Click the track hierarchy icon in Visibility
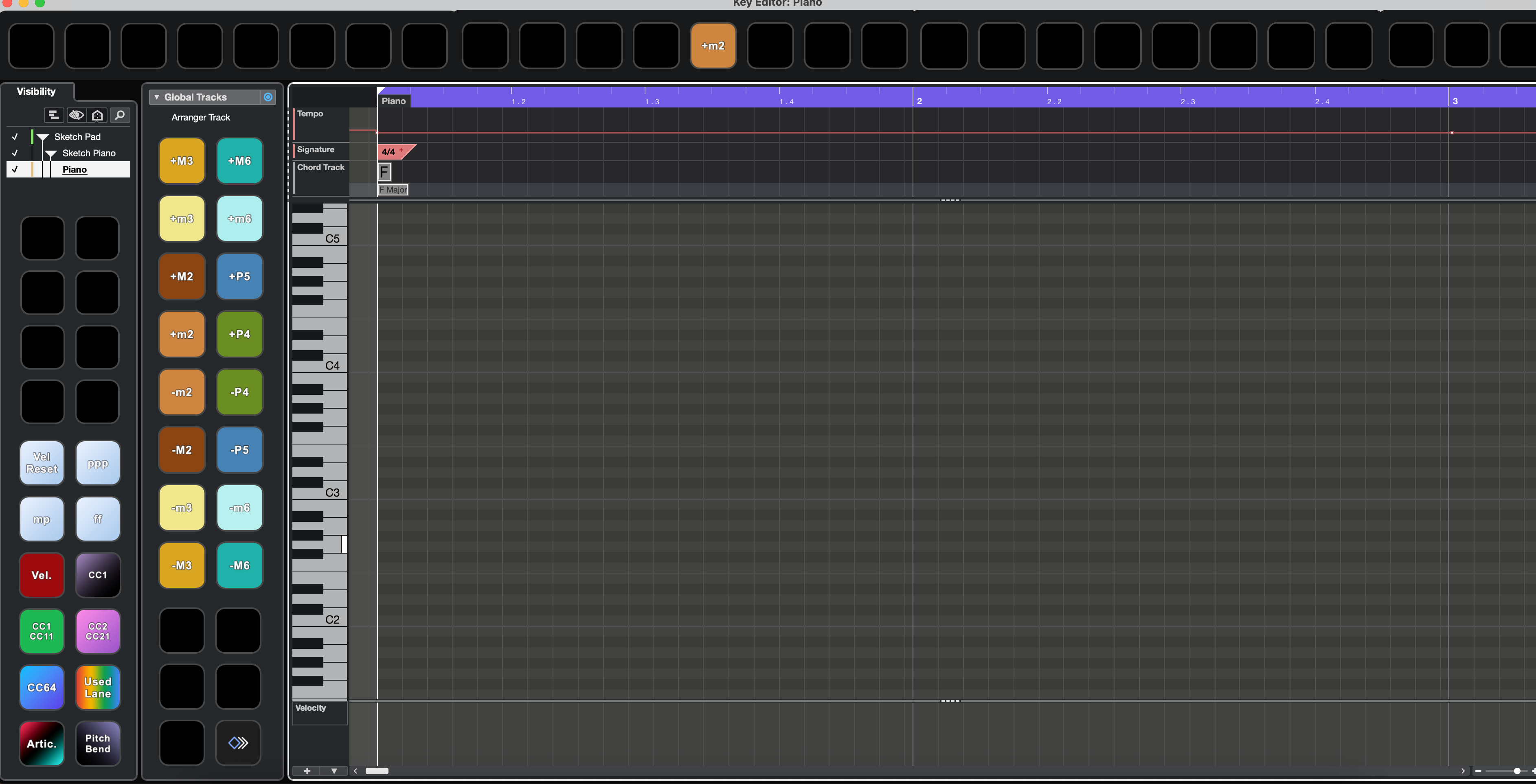This screenshot has height=784, width=1536. [x=53, y=115]
